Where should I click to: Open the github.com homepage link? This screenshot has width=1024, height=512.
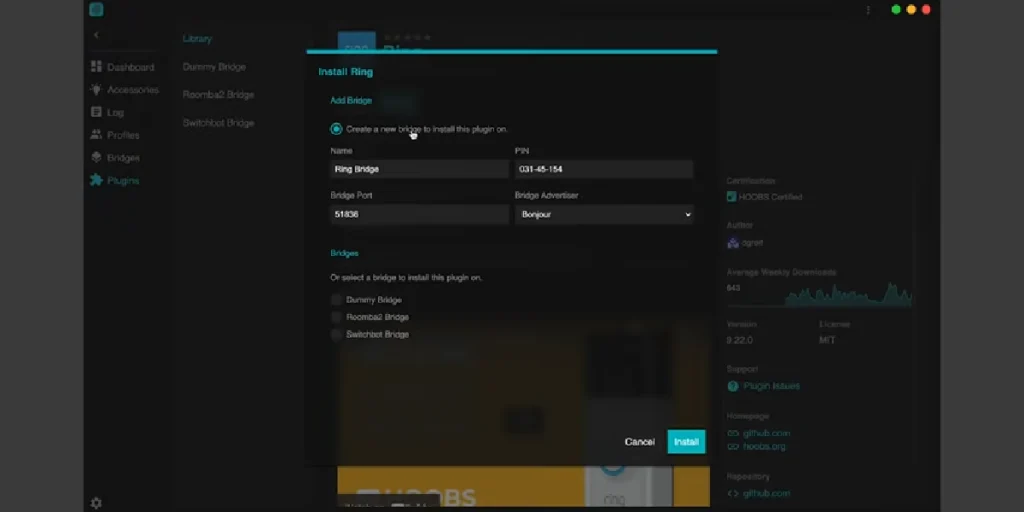pos(766,433)
